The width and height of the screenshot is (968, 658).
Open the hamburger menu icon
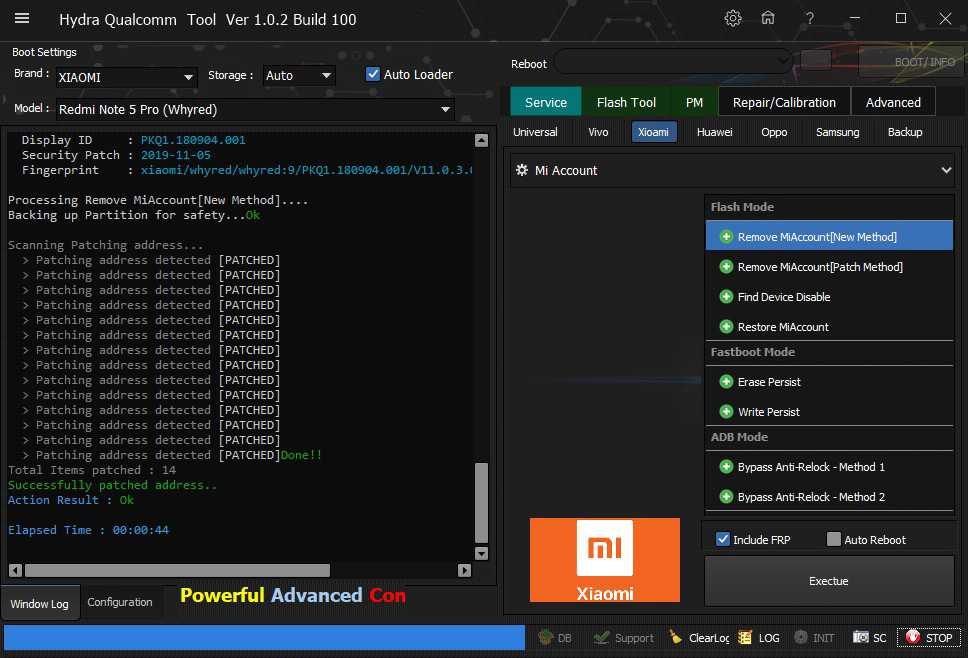pos(22,19)
